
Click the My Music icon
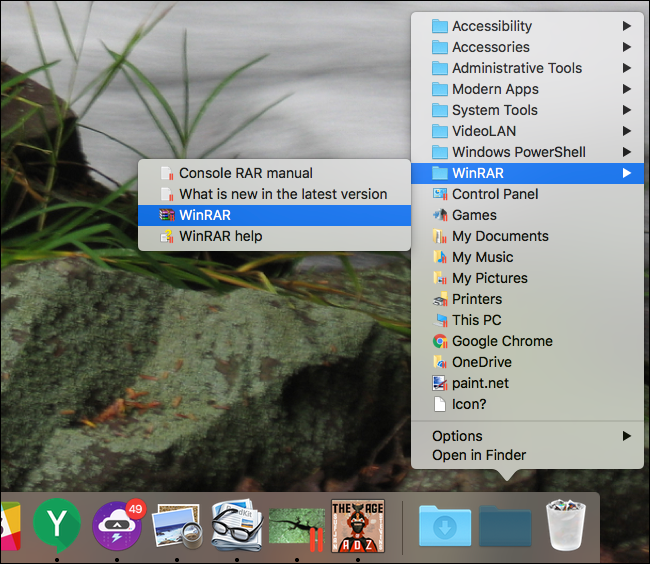440,257
